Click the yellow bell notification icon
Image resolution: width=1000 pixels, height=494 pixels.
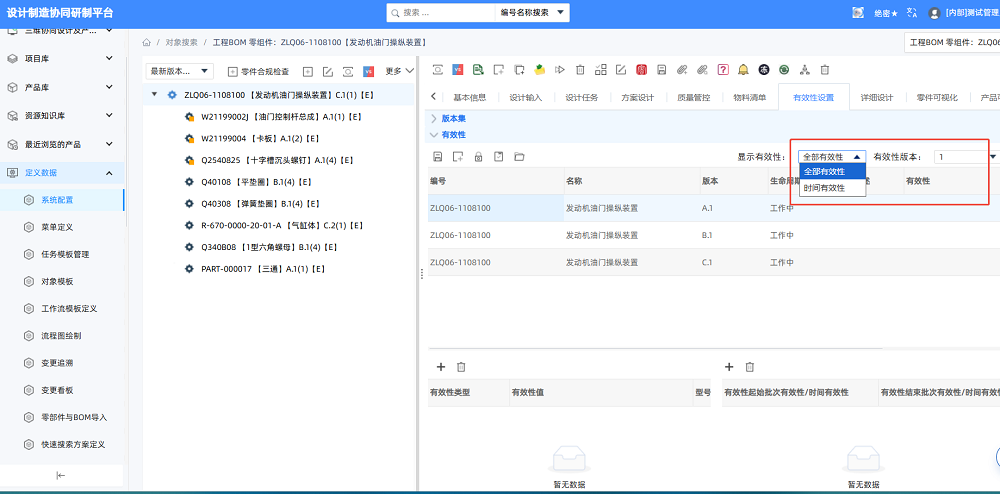tap(744, 69)
